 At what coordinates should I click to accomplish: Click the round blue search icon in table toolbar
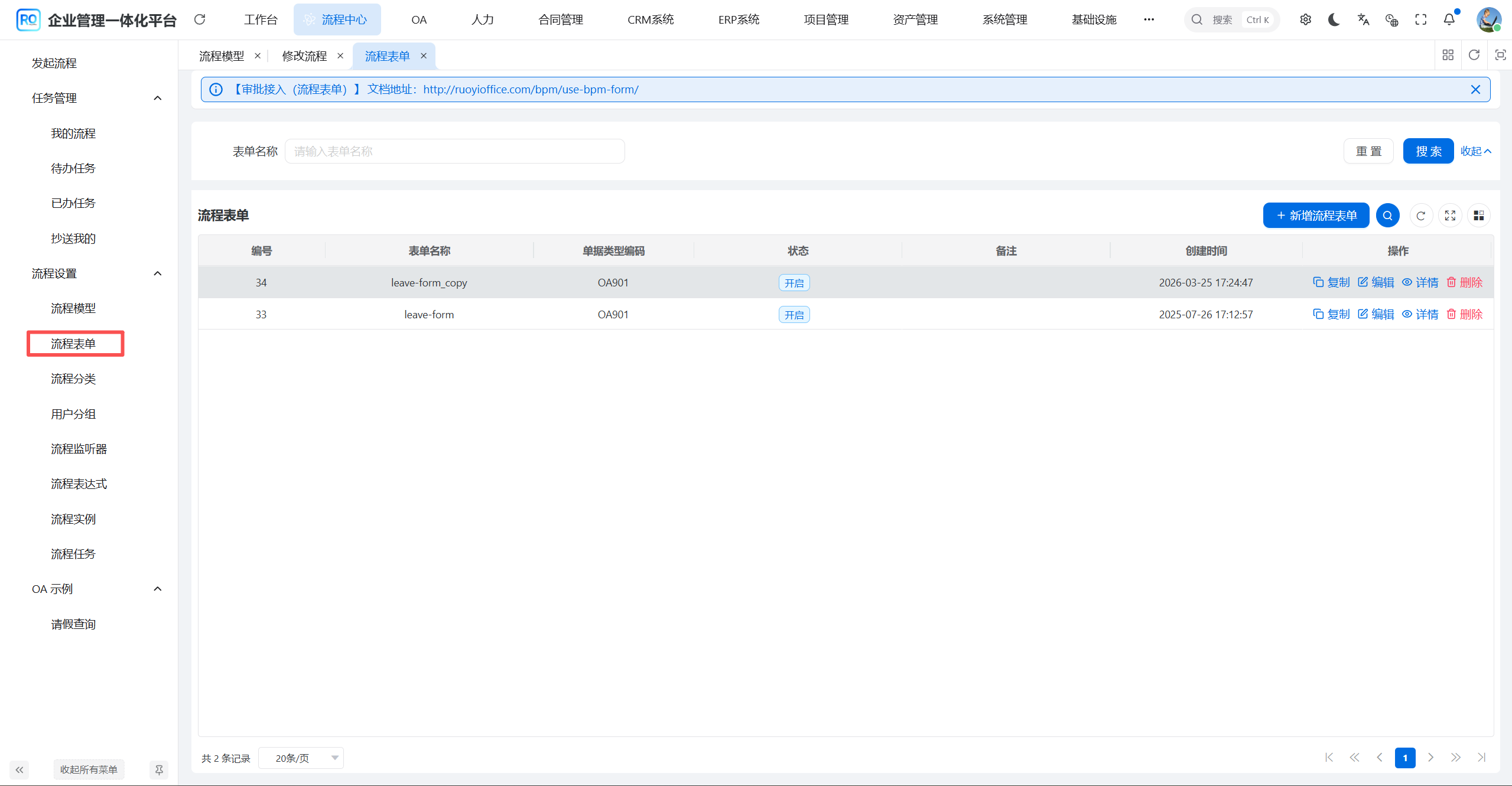(x=1387, y=216)
